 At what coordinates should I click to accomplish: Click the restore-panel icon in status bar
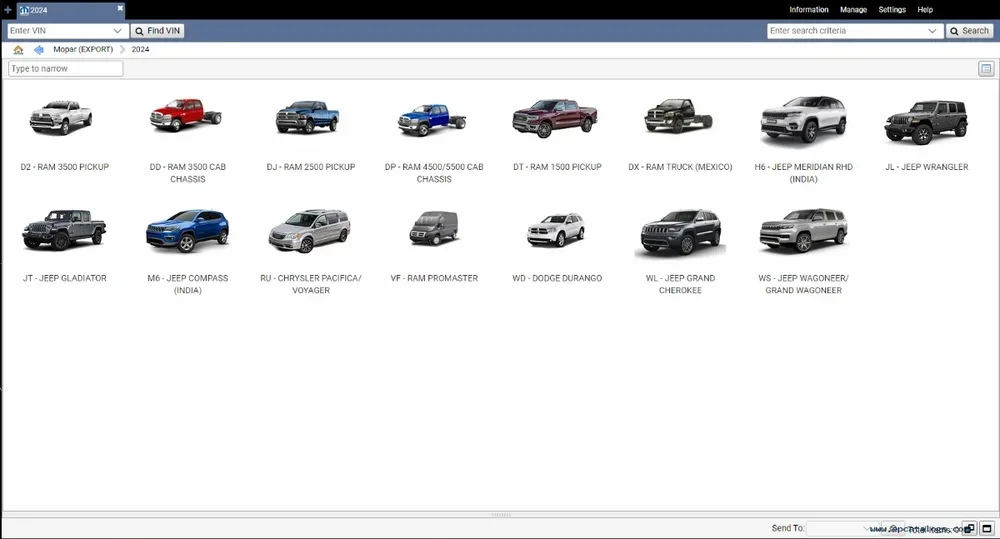pyautogui.click(x=969, y=528)
